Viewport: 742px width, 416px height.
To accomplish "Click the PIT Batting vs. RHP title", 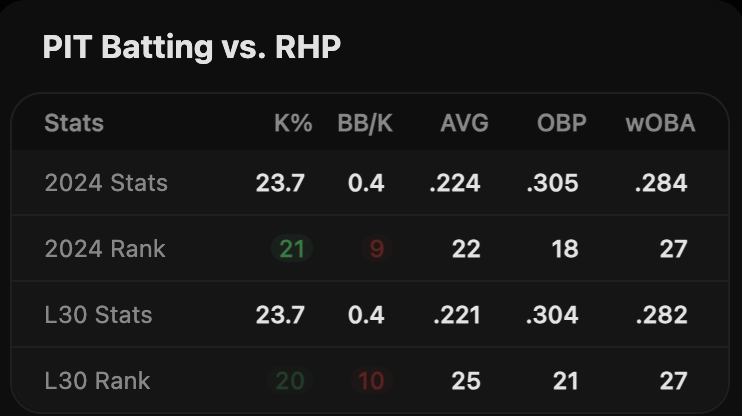I will pyautogui.click(x=192, y=47).
